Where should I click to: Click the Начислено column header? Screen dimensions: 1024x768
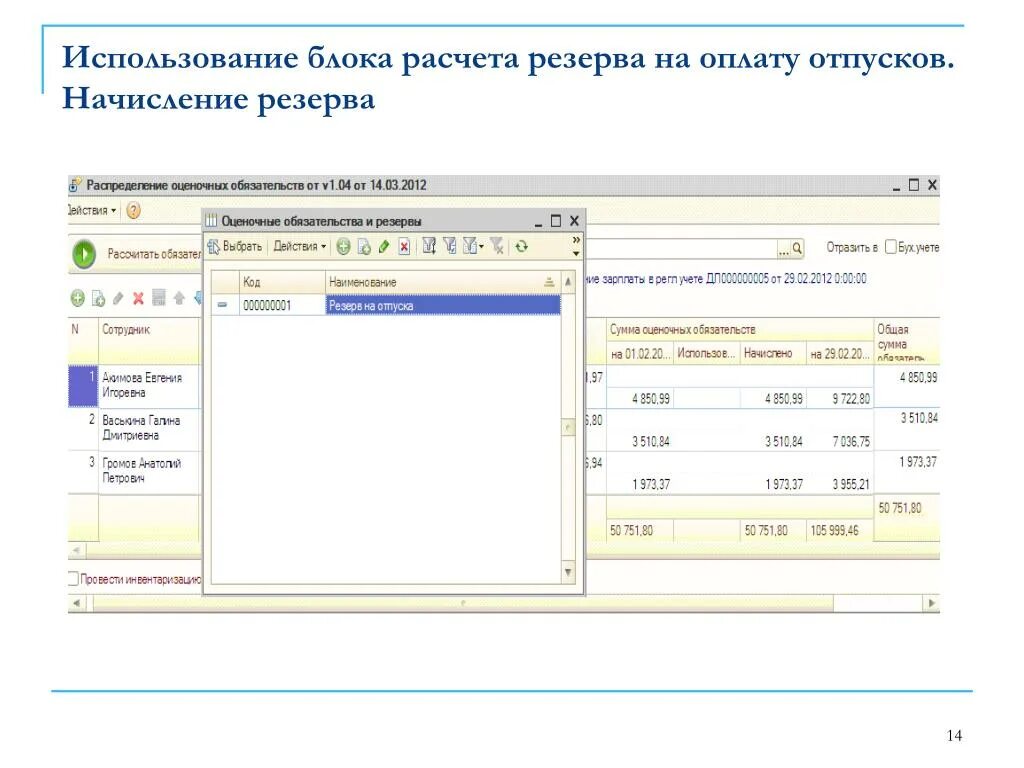point(773,353)
